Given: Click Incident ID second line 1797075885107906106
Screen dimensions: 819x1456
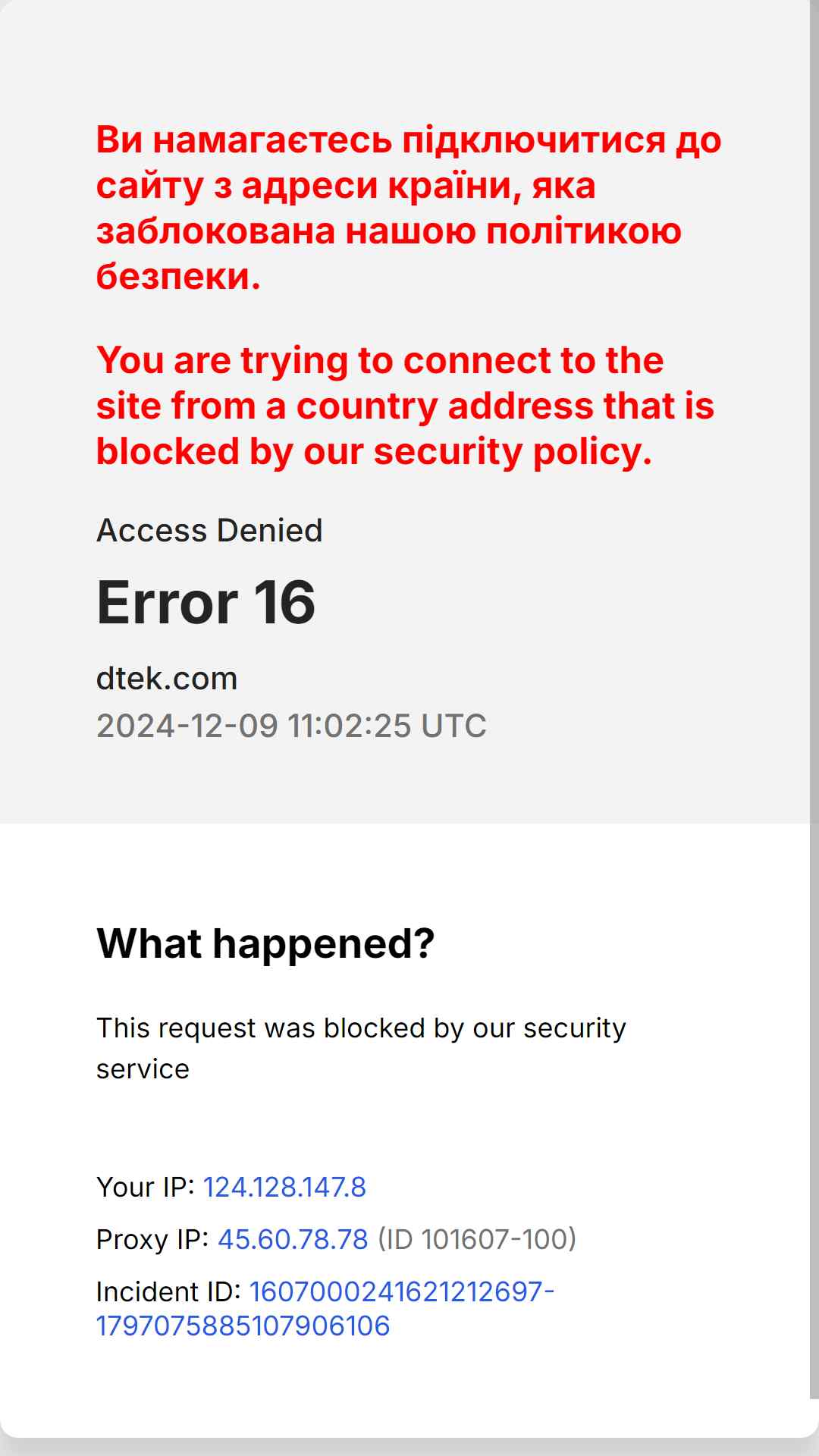Looking at the screenshot, I should pyautogui.click(x=243, y=1326).
